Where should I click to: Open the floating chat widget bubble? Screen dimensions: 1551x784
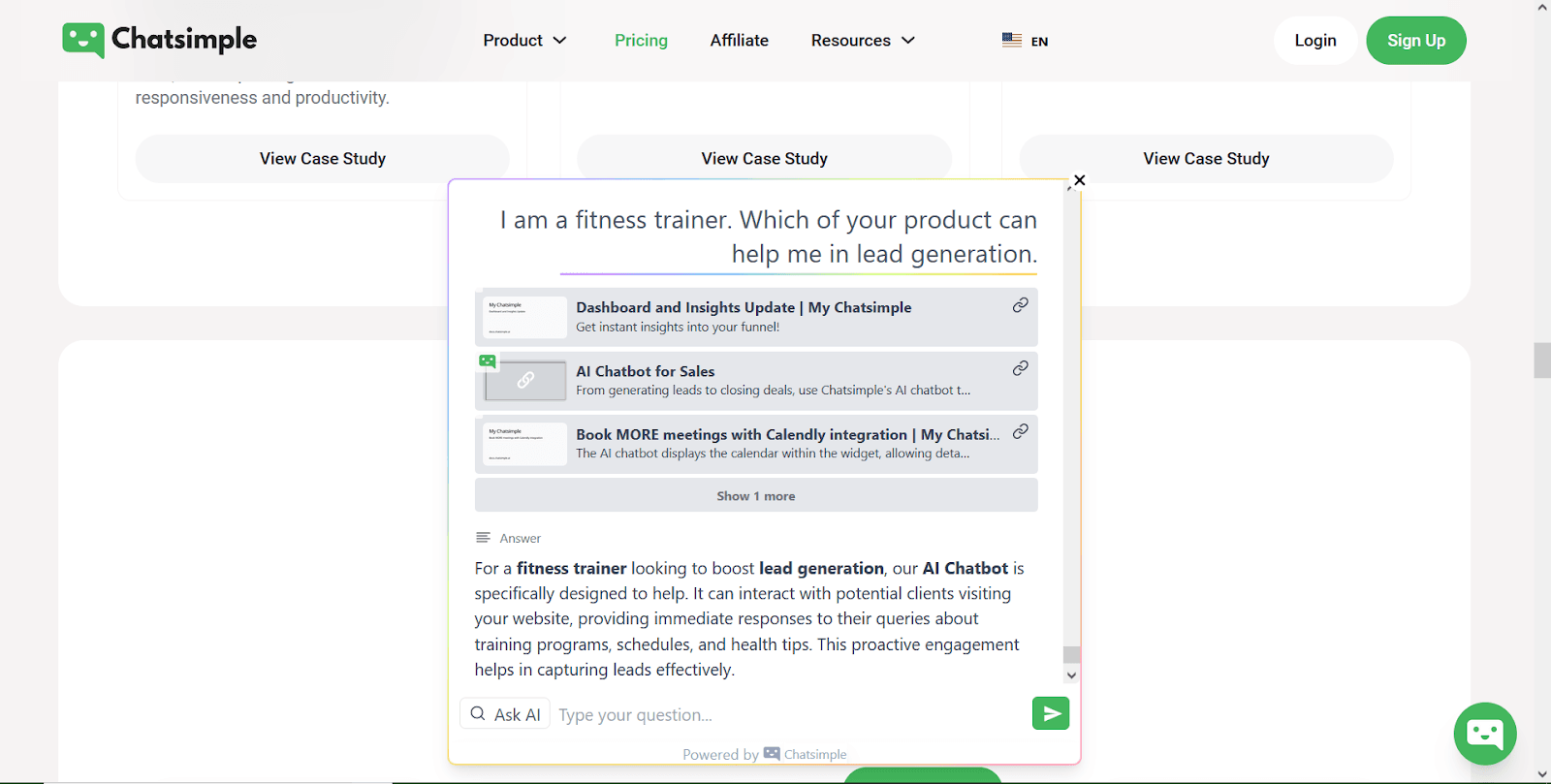click(1484, 734)
